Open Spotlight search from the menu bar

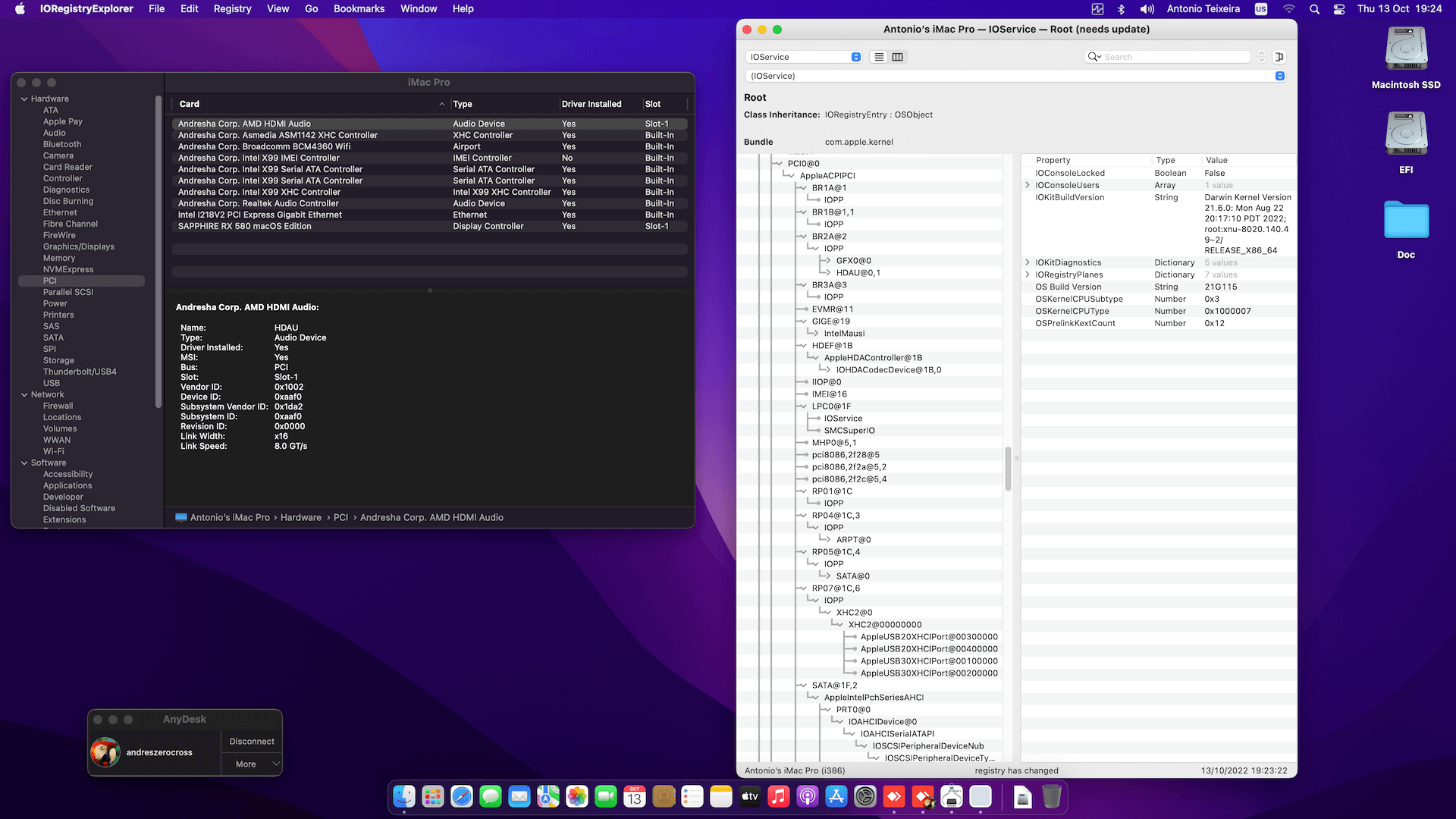pos(1314,9)
